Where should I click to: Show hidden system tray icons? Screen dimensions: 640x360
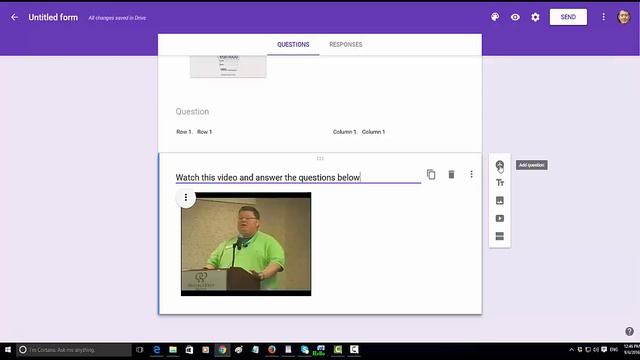pyautogui.click(x=571, y=350)
